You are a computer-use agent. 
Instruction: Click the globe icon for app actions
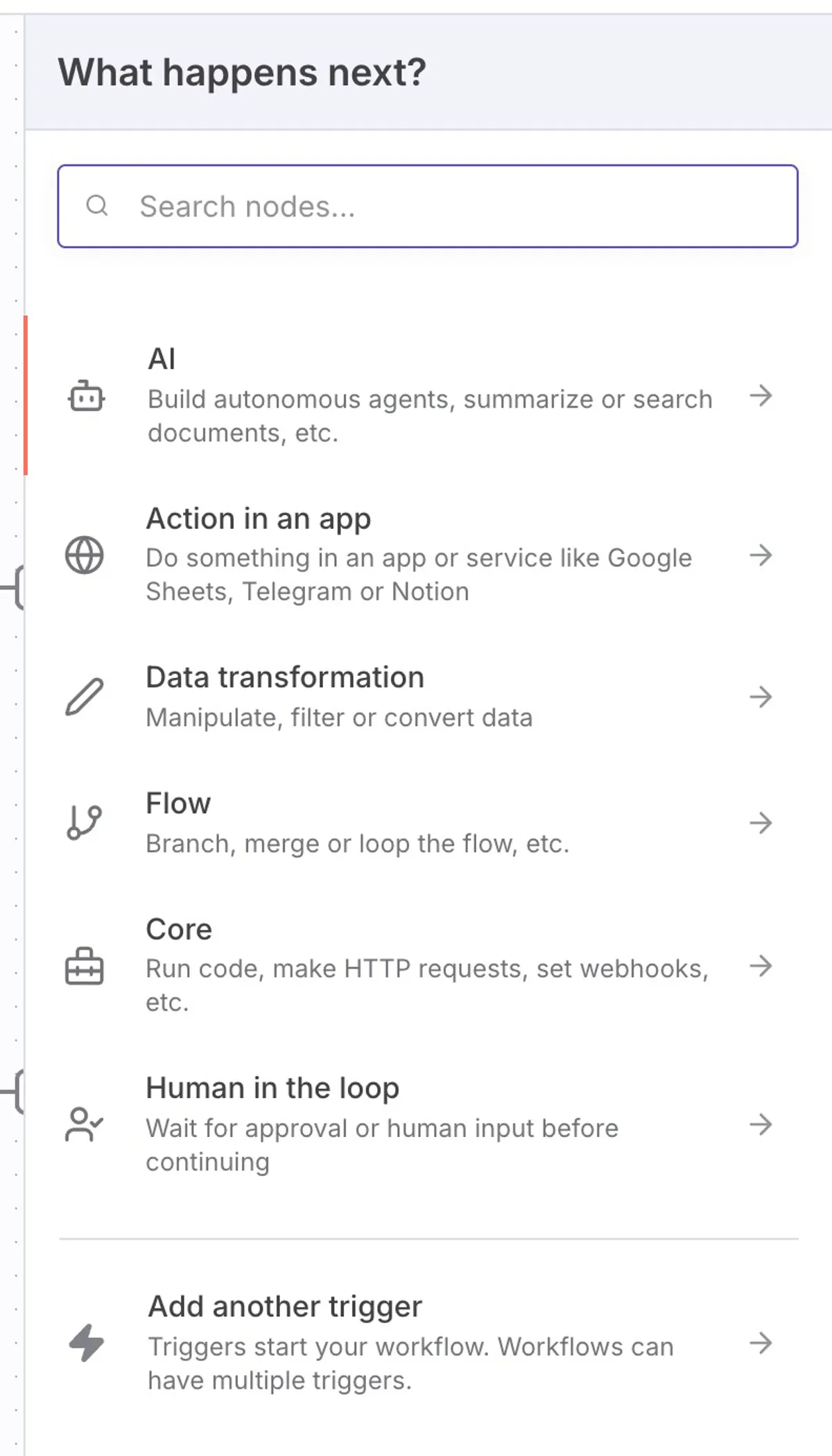(x=85, y=555)
